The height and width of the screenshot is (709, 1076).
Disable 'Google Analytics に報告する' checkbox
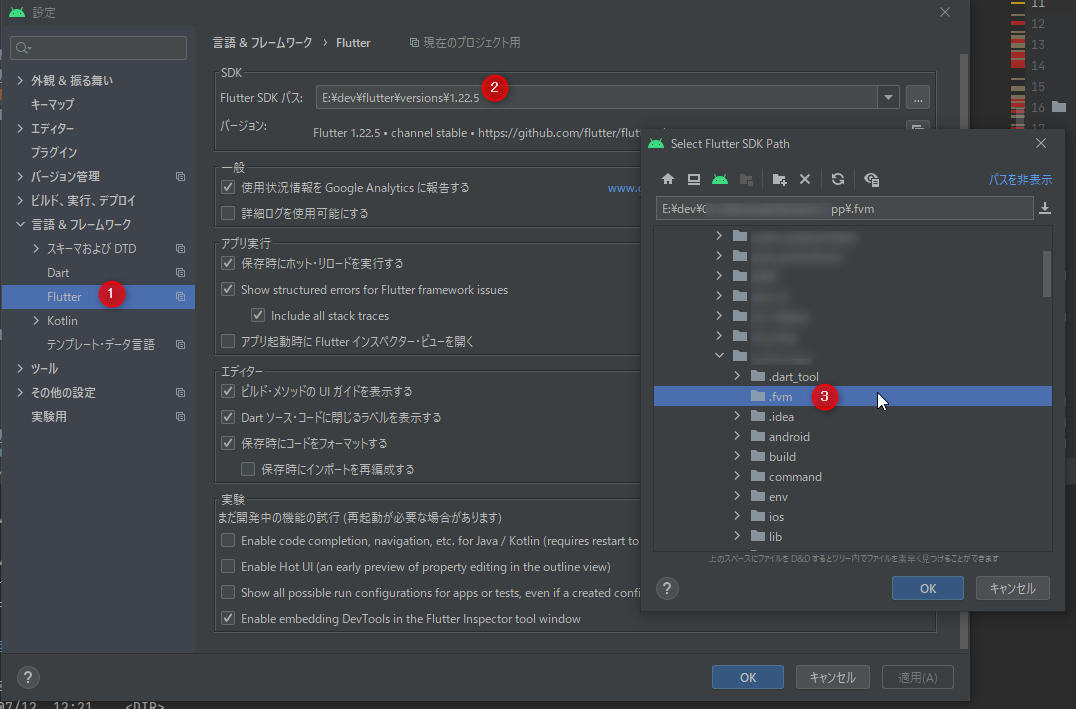click(x=225, y=187)
